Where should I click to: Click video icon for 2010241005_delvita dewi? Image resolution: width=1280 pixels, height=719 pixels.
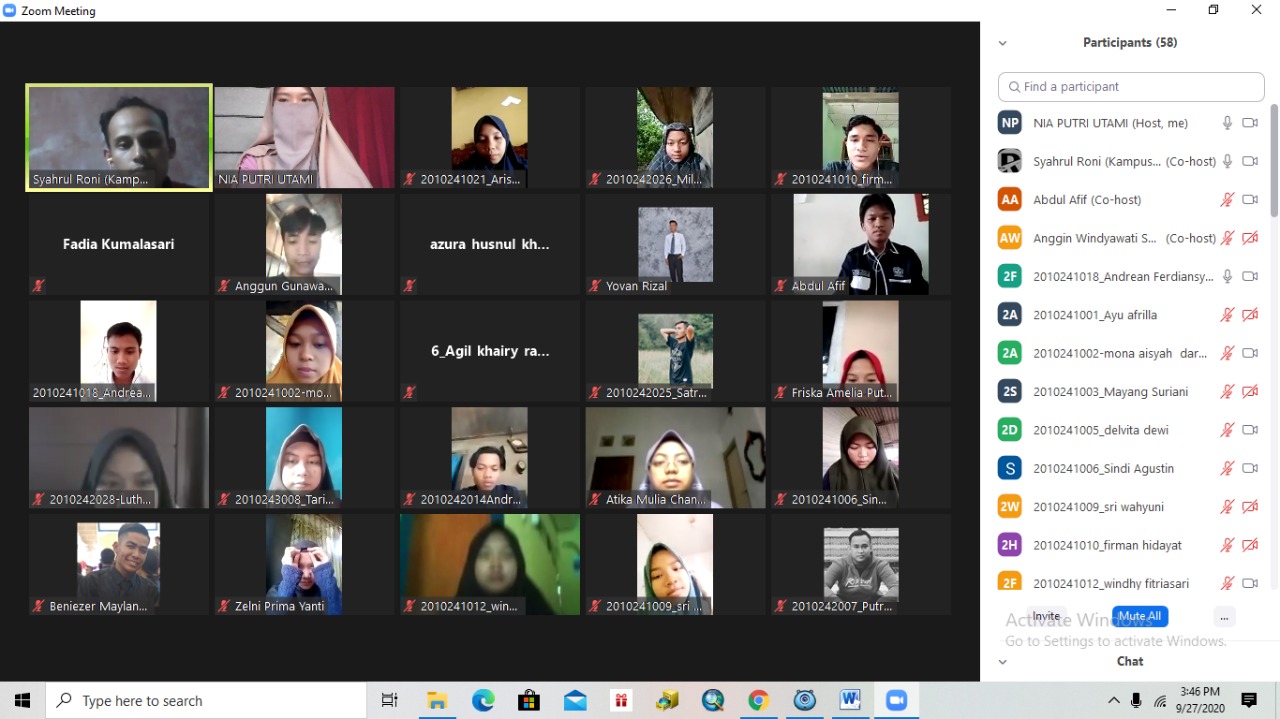1249,430
